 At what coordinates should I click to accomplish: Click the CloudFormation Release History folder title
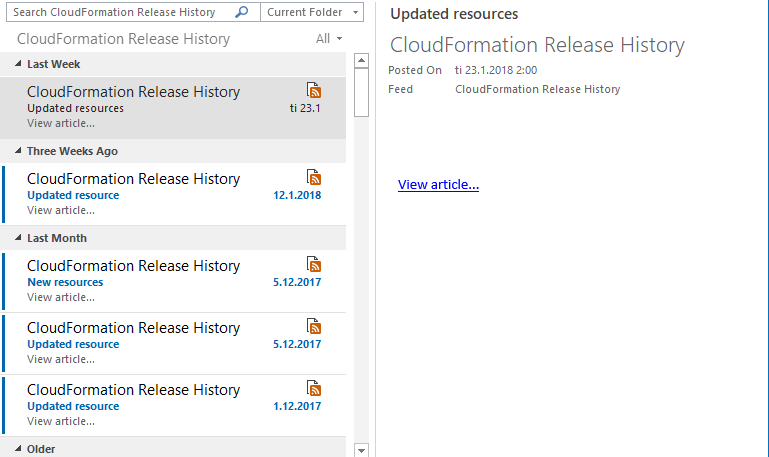tap(124, 39)
